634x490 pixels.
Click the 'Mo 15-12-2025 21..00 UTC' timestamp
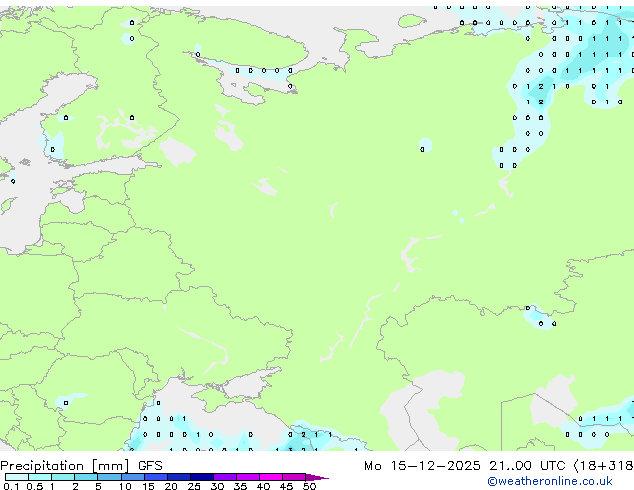[x=465, y=466]
